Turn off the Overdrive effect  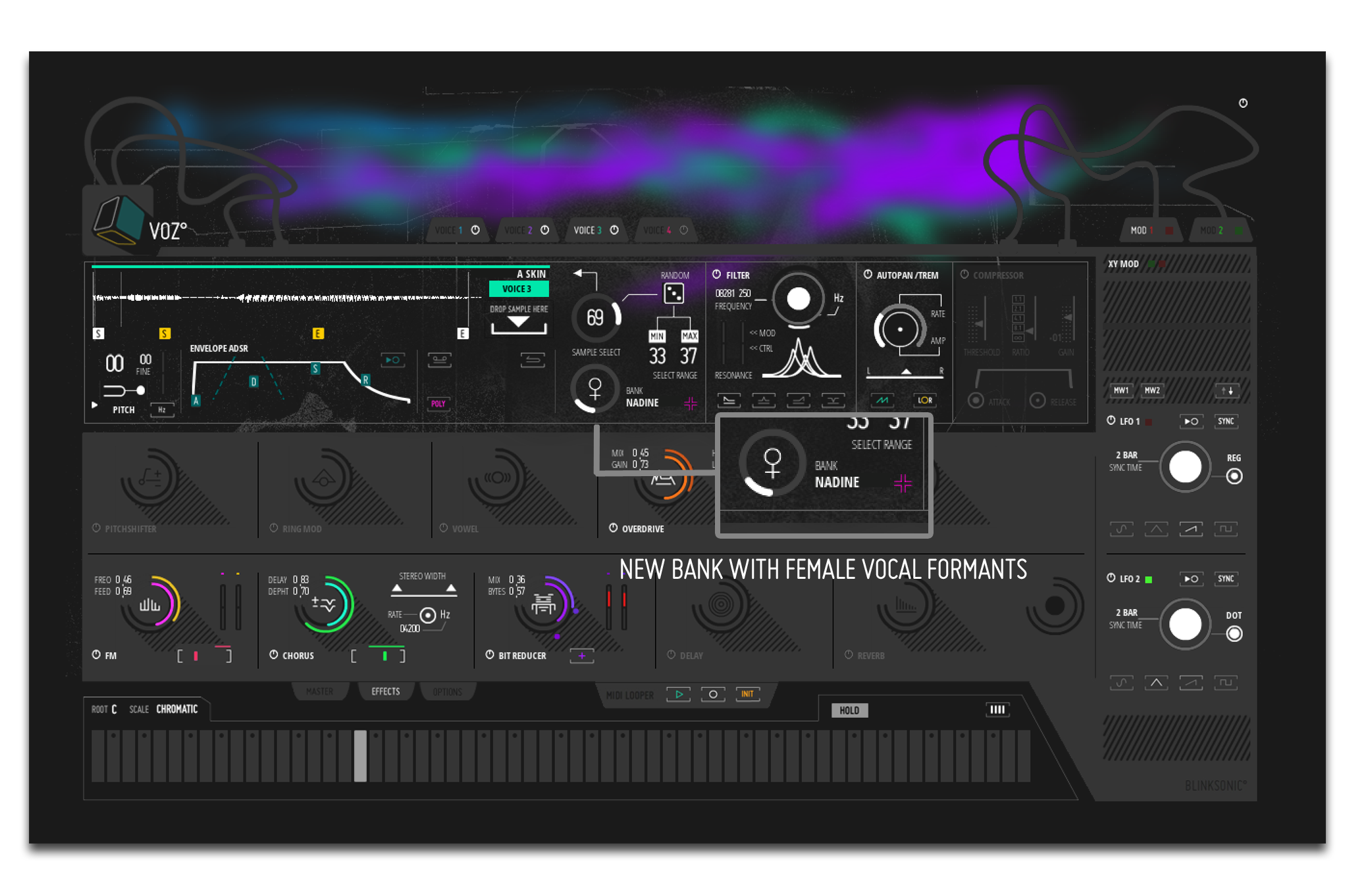(613, 528)
